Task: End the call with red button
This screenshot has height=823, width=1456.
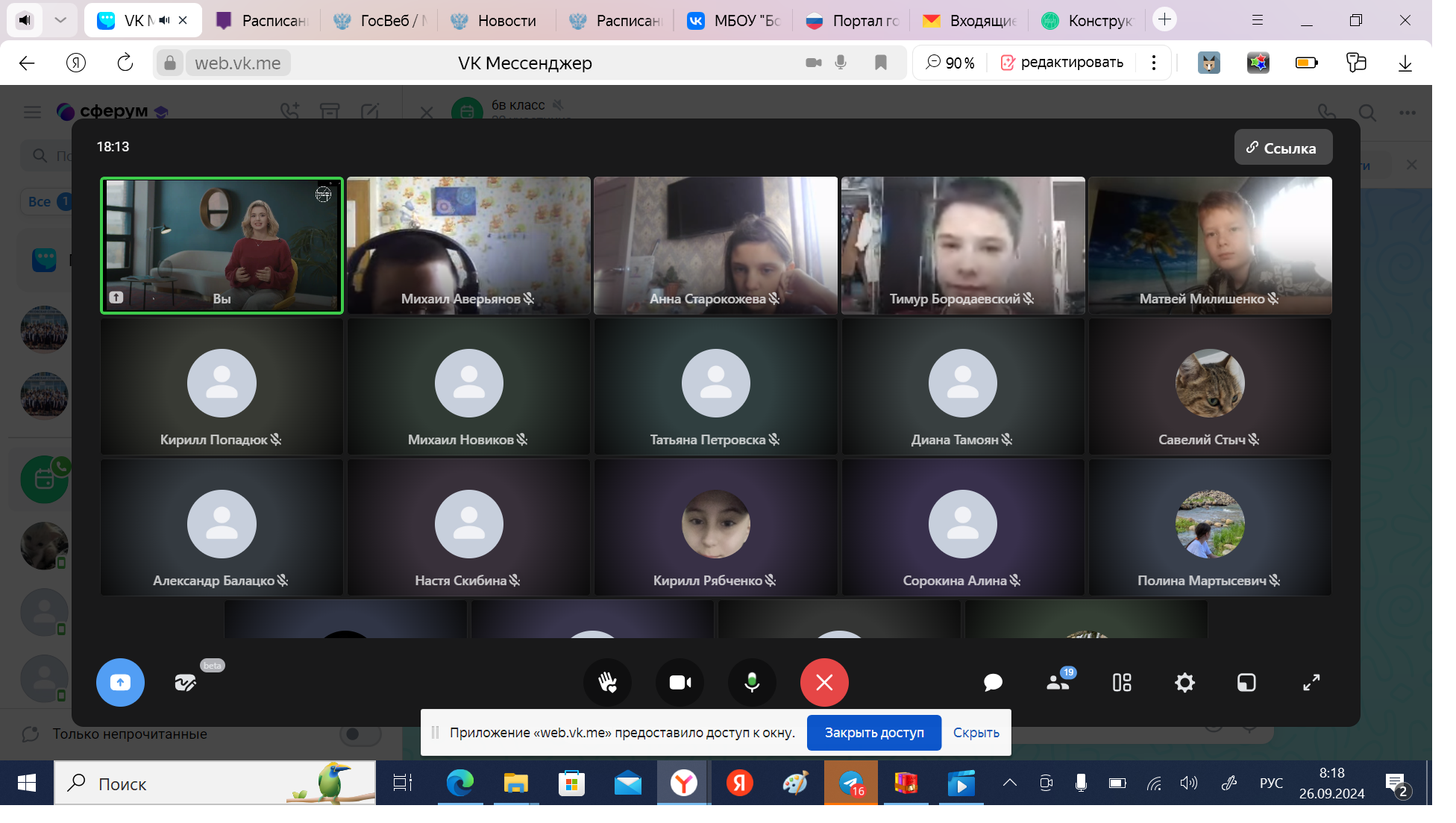Action: [x=824, y=682]
